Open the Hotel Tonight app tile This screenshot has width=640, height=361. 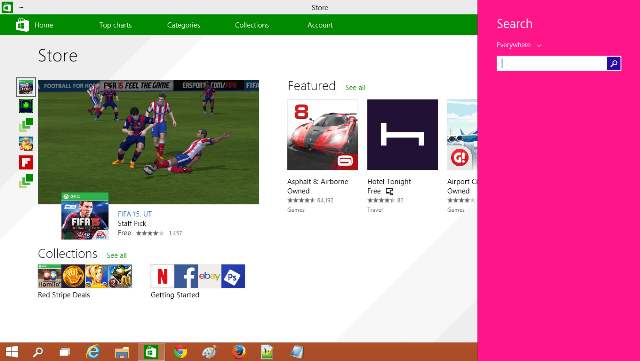point(402,134)
